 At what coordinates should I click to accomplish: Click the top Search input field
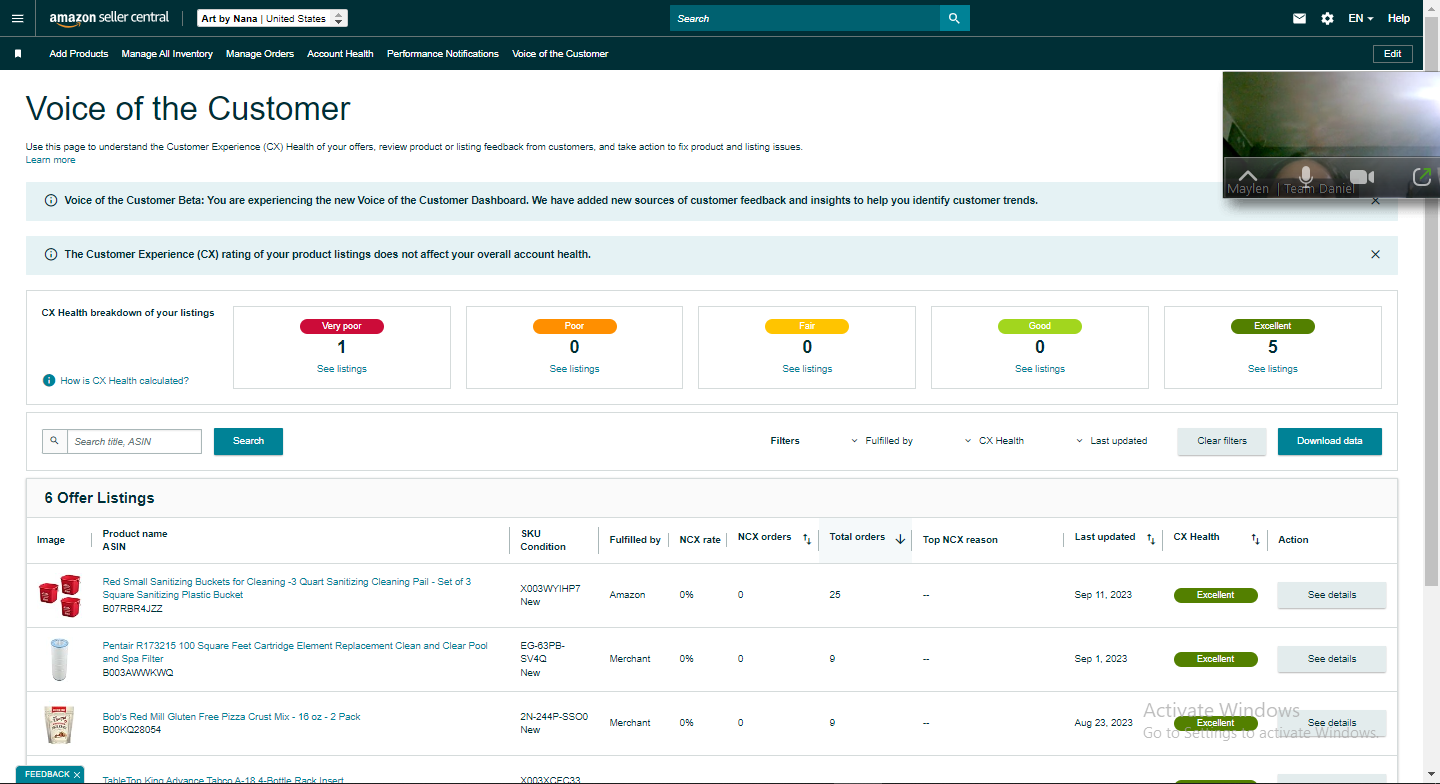pos(805,18)
